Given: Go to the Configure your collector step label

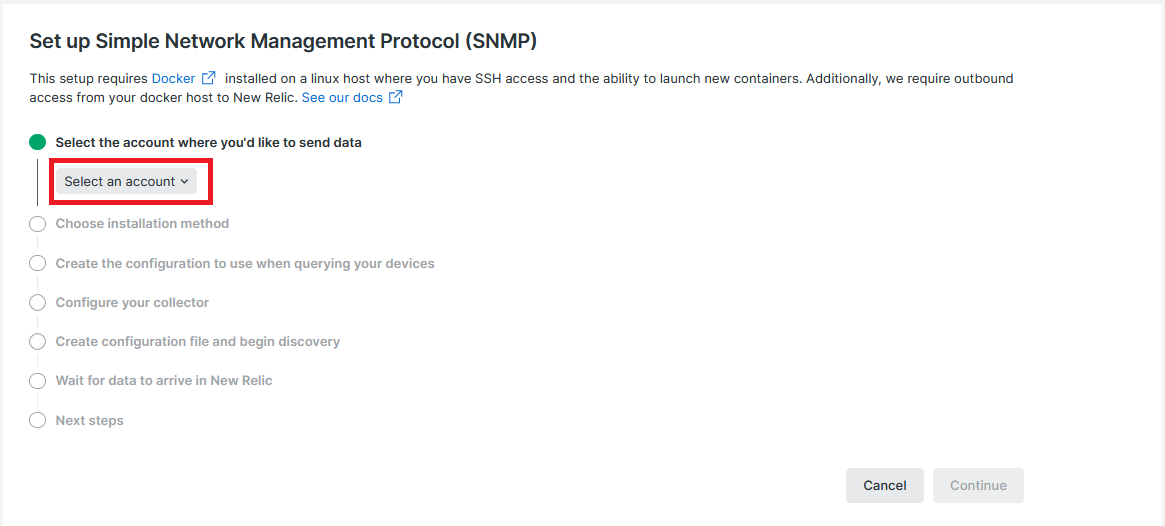Looking at the screenshot, I should 132,302.
